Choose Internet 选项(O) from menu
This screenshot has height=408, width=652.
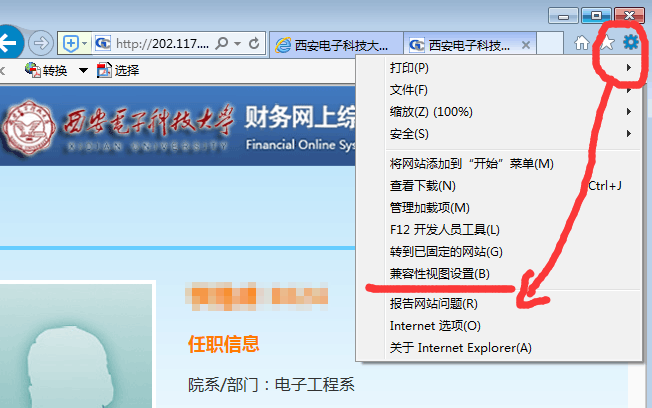[435, 326]
